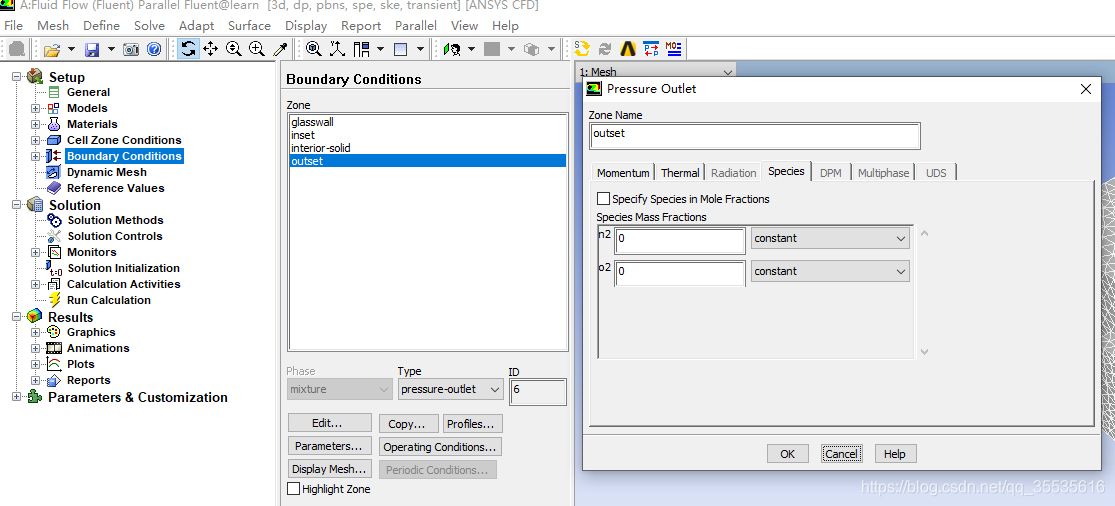Switch to the Thermal tab
Screen dimensions: 1115x506
pos(681,173)
